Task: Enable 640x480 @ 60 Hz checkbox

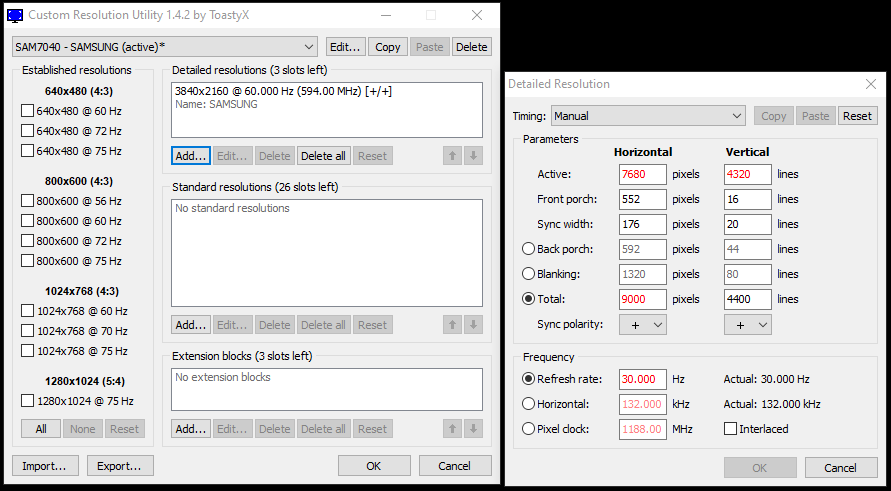Action: click(x=28, y=111)
